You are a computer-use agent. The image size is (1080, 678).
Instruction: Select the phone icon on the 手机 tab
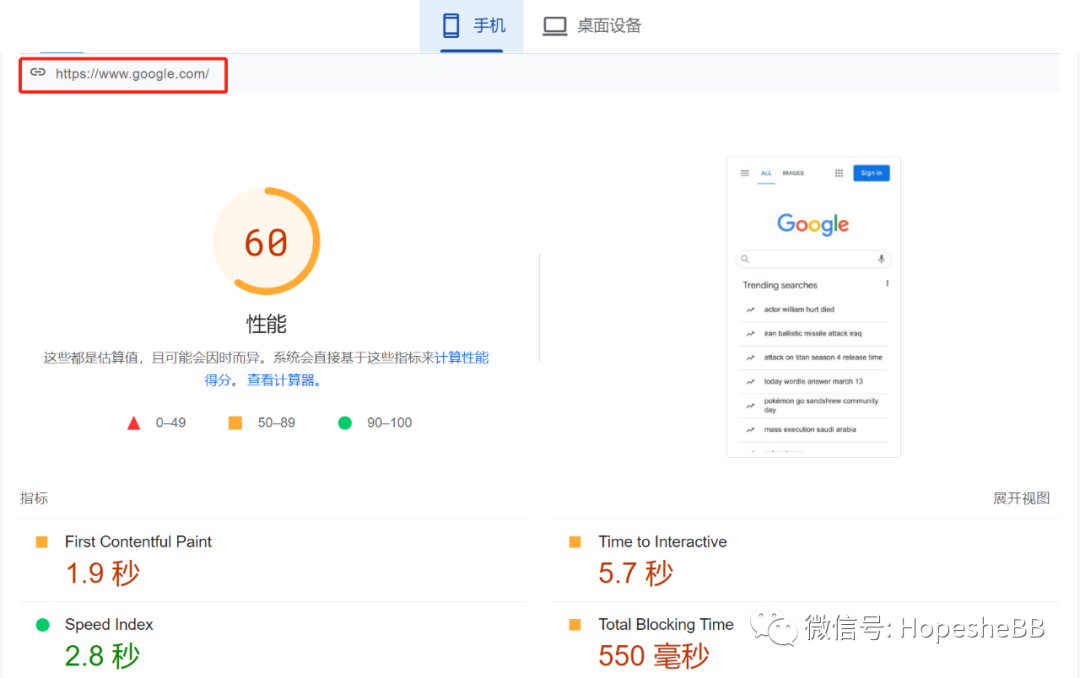[452, 25]
